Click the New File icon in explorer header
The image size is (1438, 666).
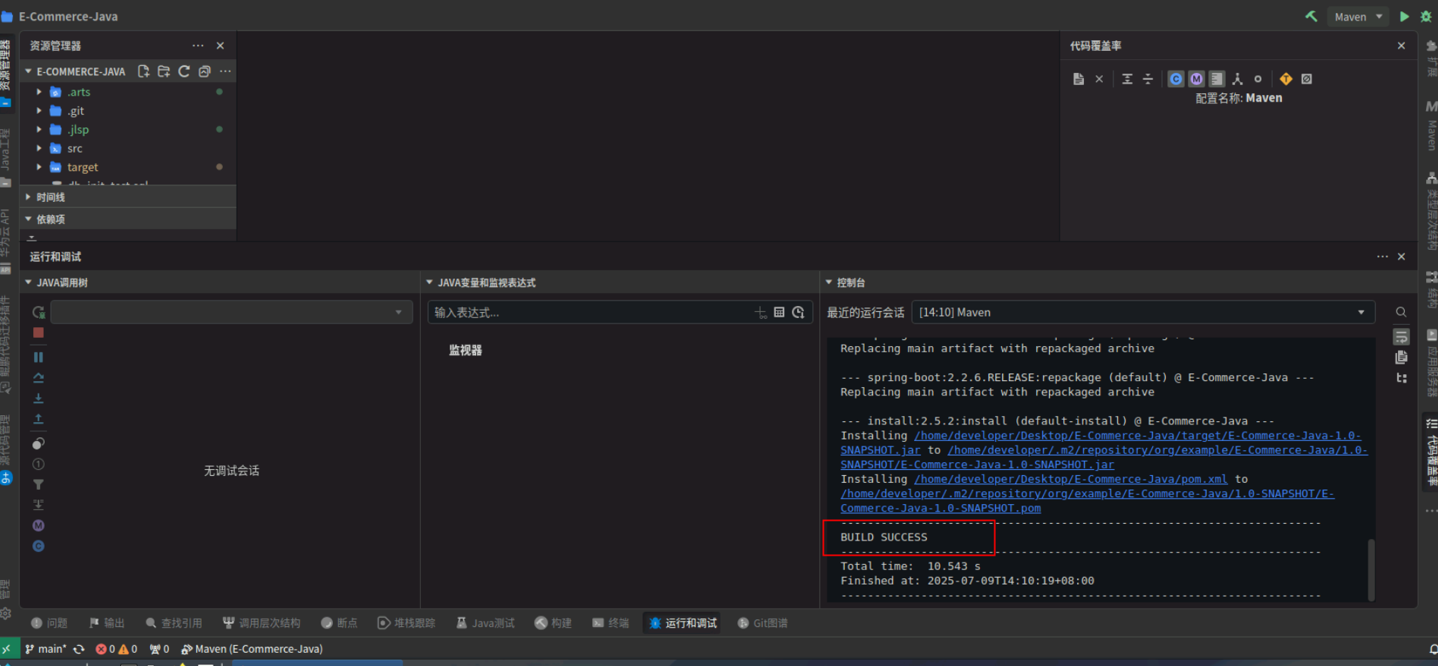click(x=144, y=72)
